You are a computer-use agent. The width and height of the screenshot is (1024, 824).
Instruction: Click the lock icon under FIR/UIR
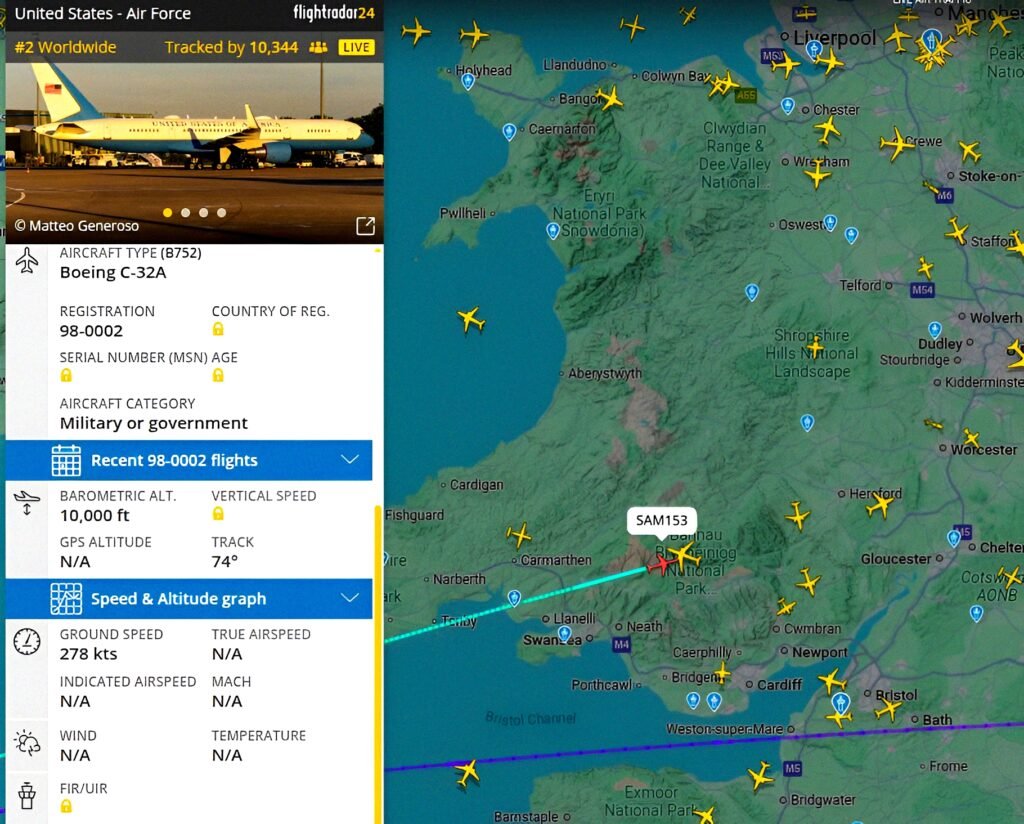click(x=66, y=806)
